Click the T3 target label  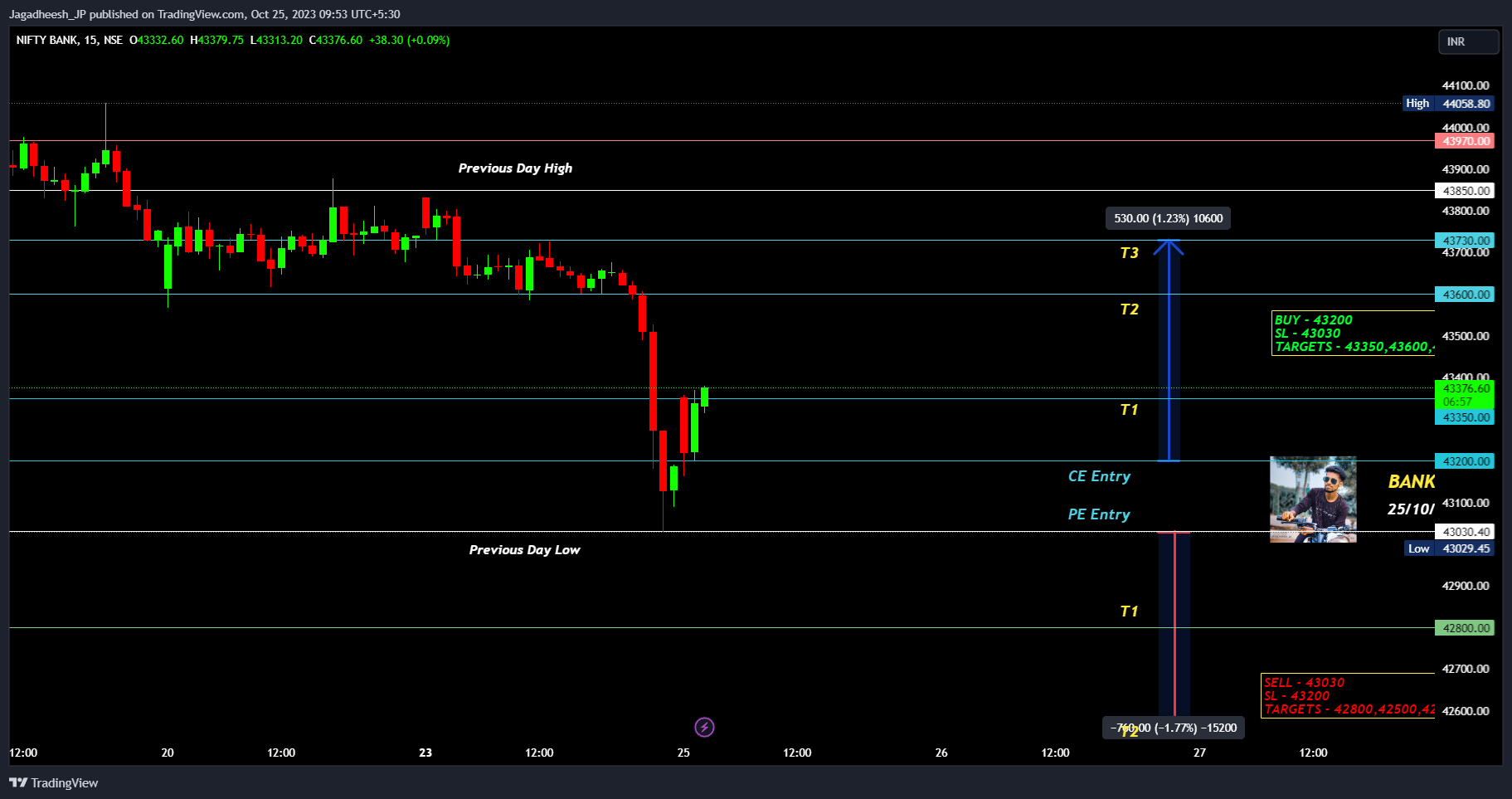coord(1129,253)
